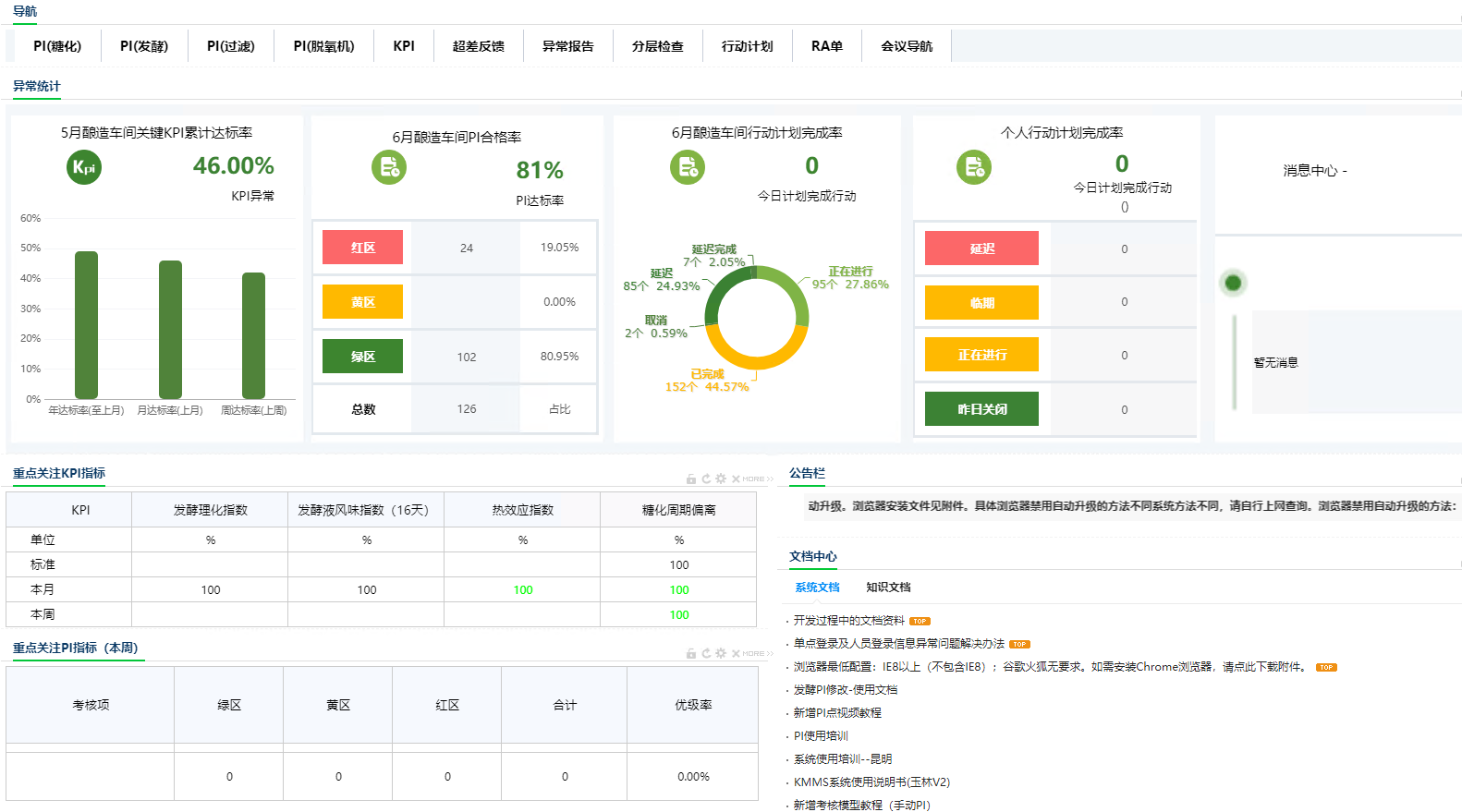This screenshot has width=1462, height=812.
Task: Click document icon in 个人行动计划完成率 card
Action: tap(974, 167)
